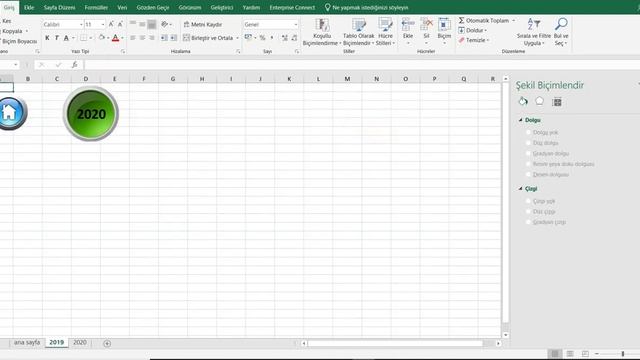This screenshot has width=640, height=360.
Task: Click the insert function fx icon
Action: click(75, 64)
